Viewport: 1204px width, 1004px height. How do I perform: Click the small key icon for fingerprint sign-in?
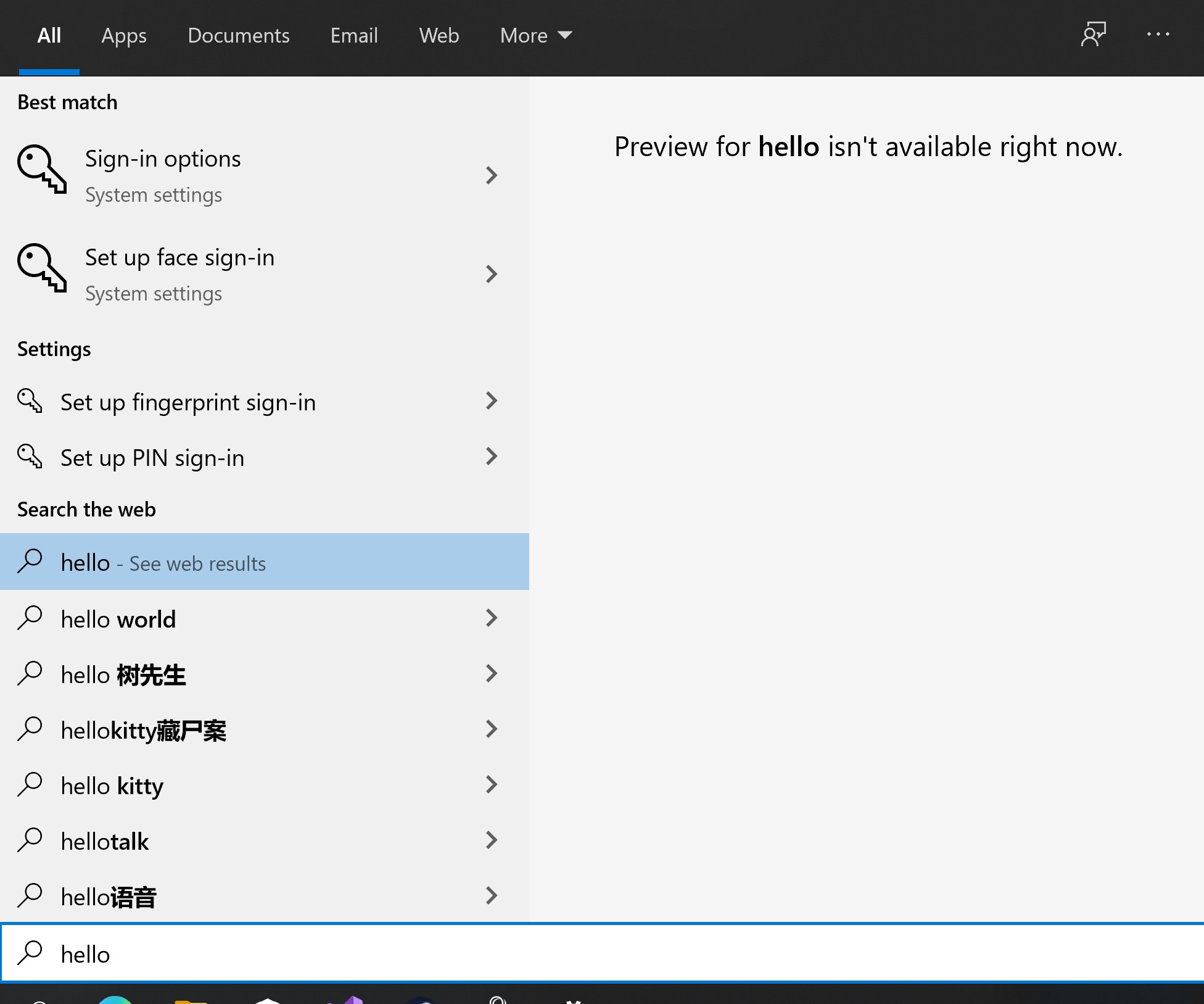click(x=29, y=401)
